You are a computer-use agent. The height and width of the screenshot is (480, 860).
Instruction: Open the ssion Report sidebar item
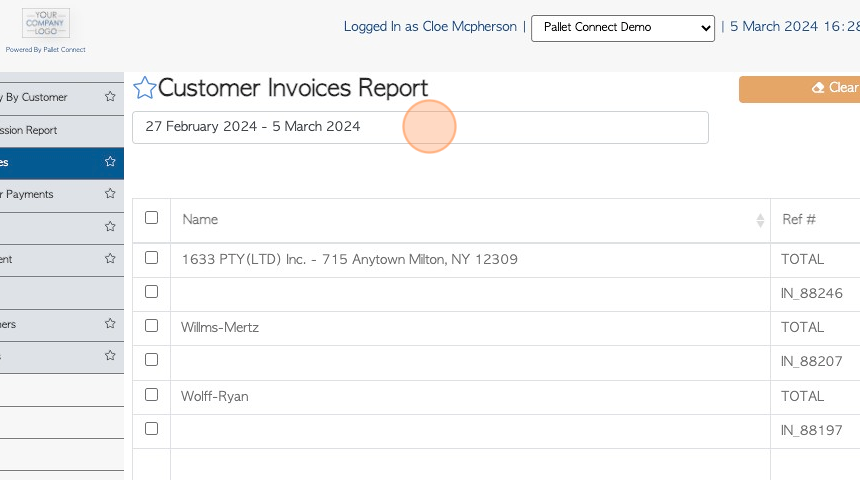pos(61,131)
